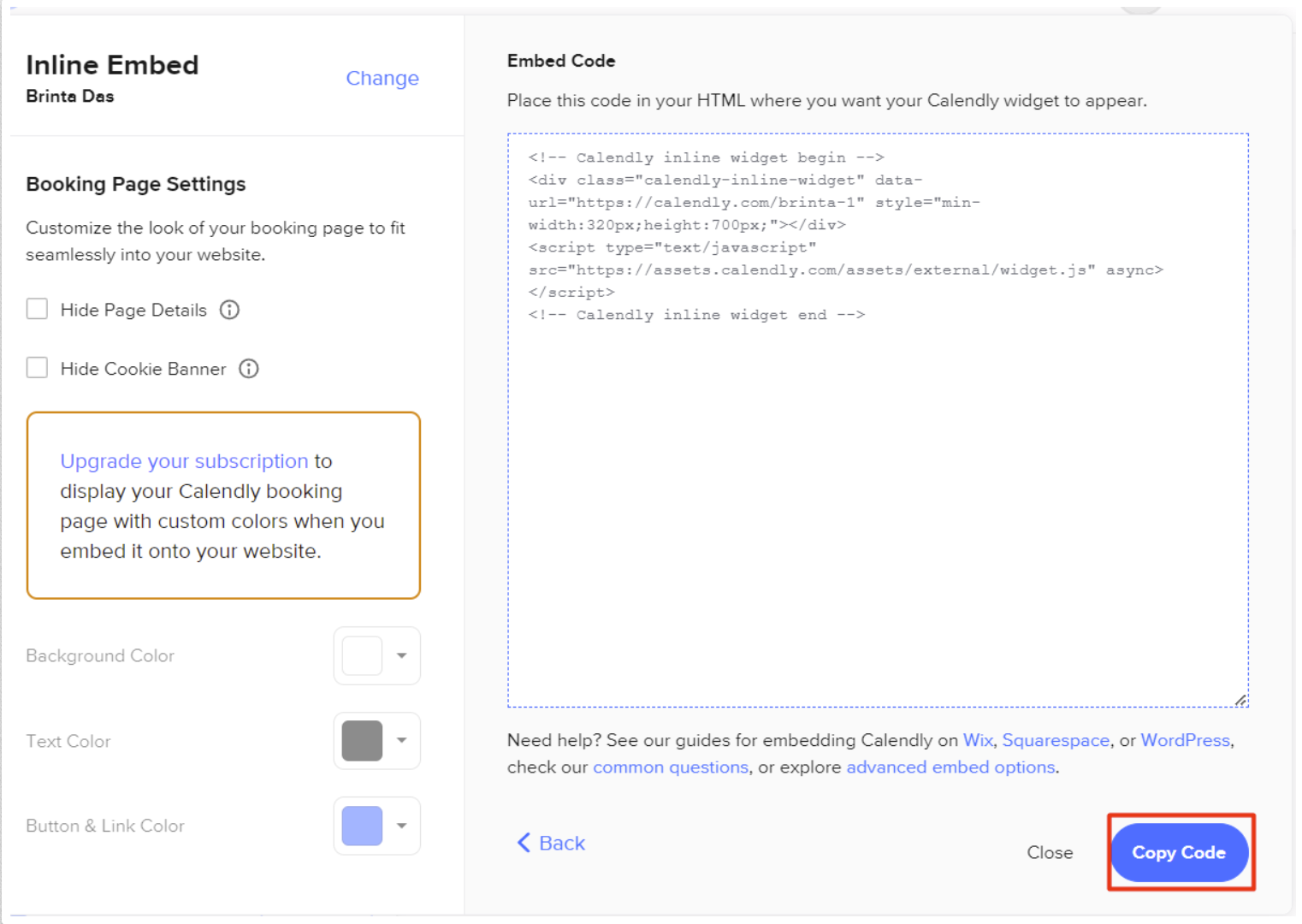Image resolution: width=1302 pixels, height=924 pixels.
Task: Enable the Hide Cookie Banner checkbox
Action: 37,368
